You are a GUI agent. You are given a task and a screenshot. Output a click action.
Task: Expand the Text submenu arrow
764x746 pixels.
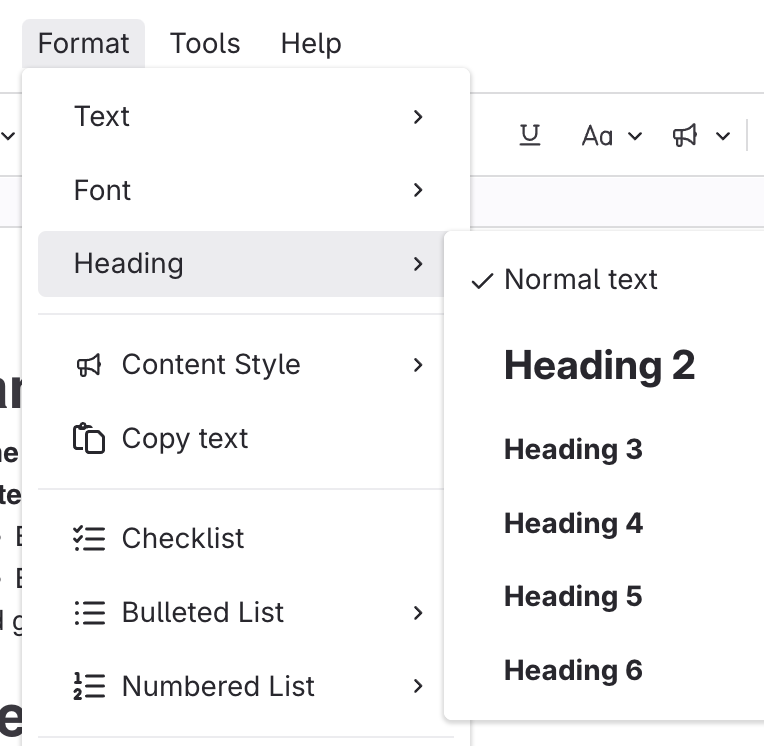point(418,117)
